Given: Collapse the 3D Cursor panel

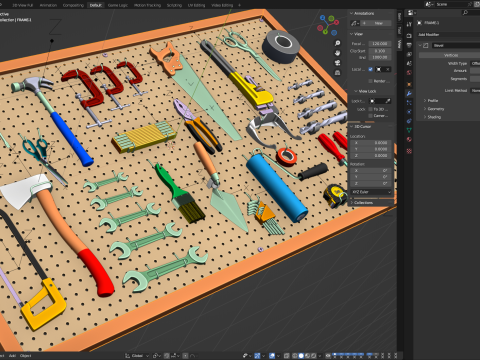Looking at the screenshot, I should tap(360, 127).
